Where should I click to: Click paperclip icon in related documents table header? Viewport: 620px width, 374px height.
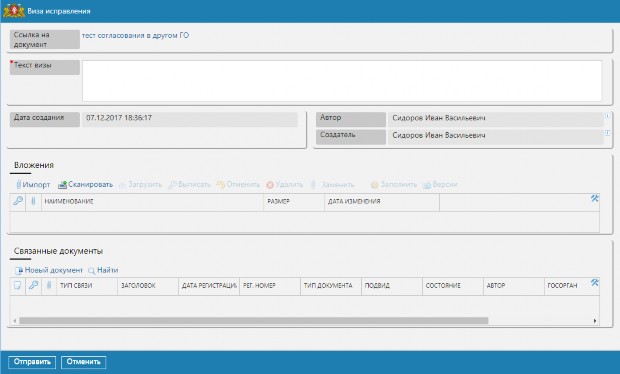pyautogui.click(x=49, y=285)
